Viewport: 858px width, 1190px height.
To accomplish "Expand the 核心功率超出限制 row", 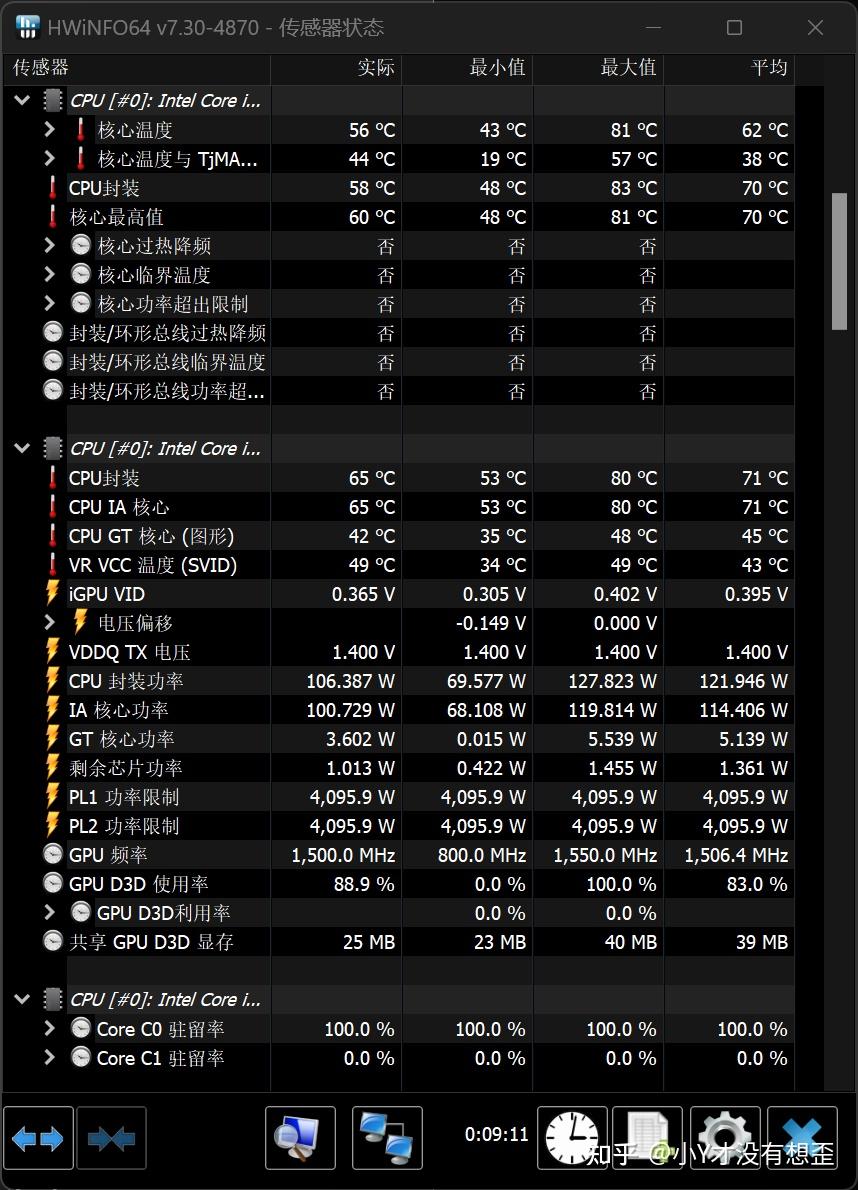I will pos(50,304).
